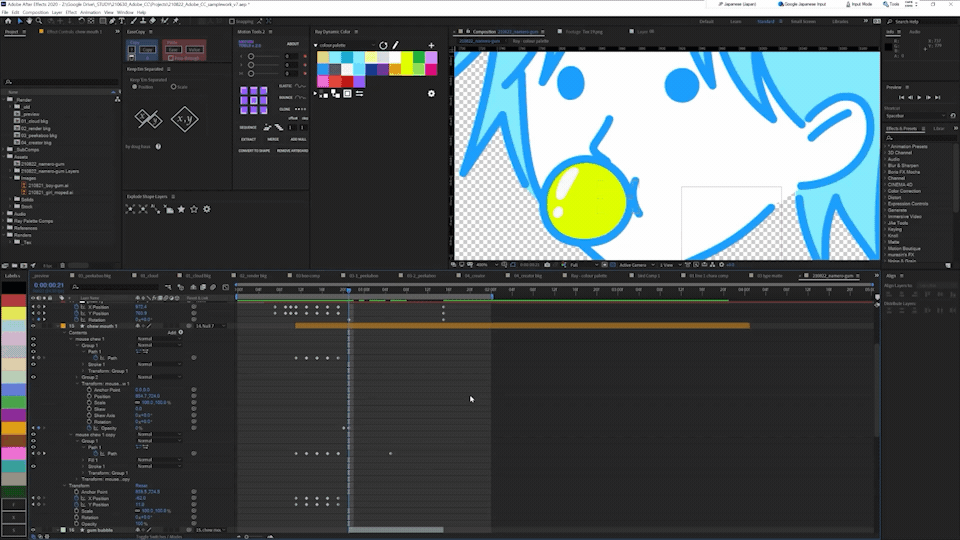The width and height of the screenshot is (960, 540).
Task: Open the Composition menu
Action: point(36,12)
